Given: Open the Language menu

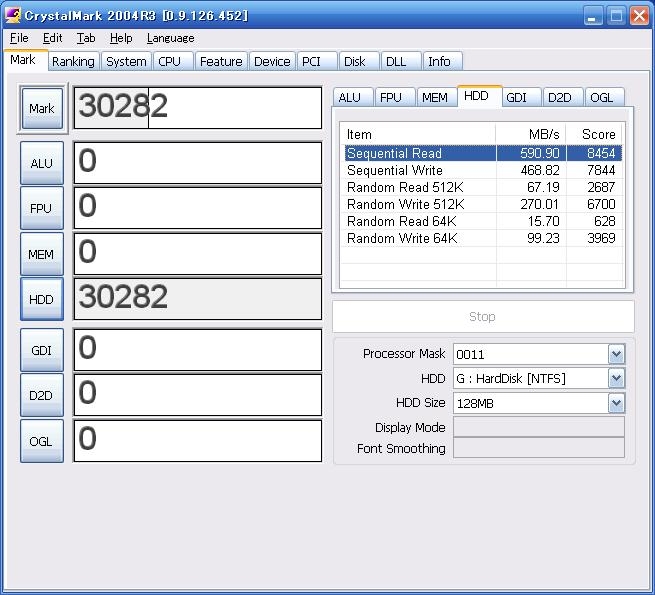Looking at the screenshot, I should (170, 38).
